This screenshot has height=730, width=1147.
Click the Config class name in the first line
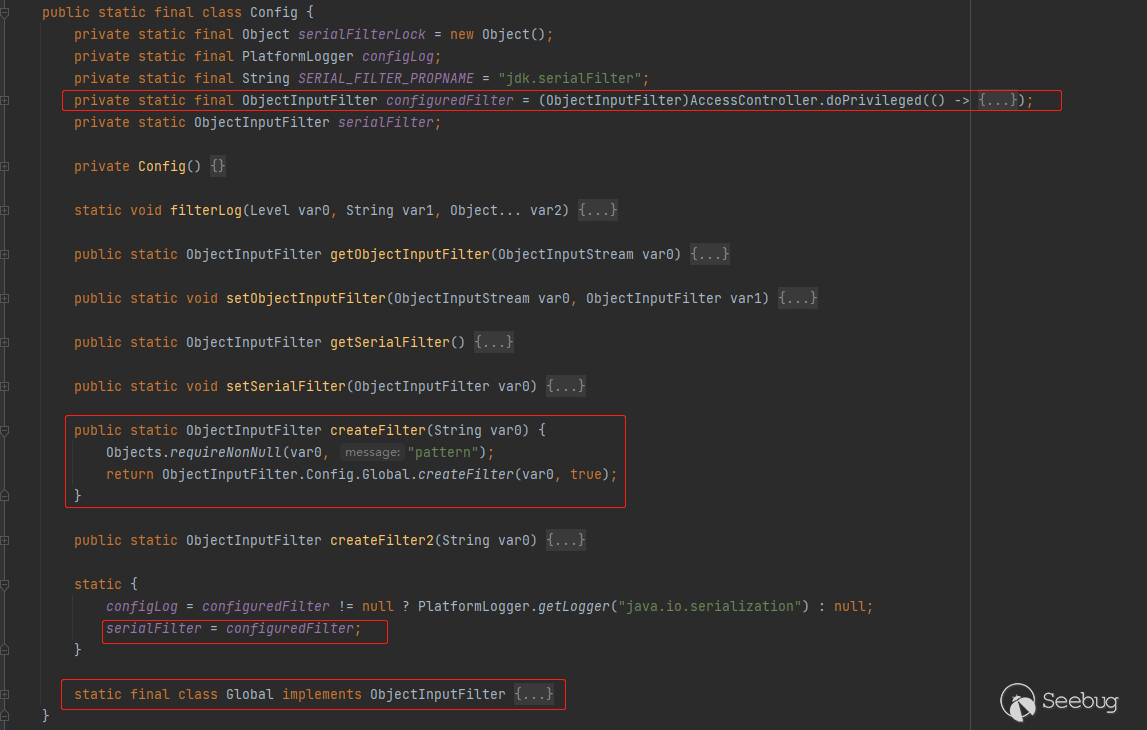[x=274, y=12]
